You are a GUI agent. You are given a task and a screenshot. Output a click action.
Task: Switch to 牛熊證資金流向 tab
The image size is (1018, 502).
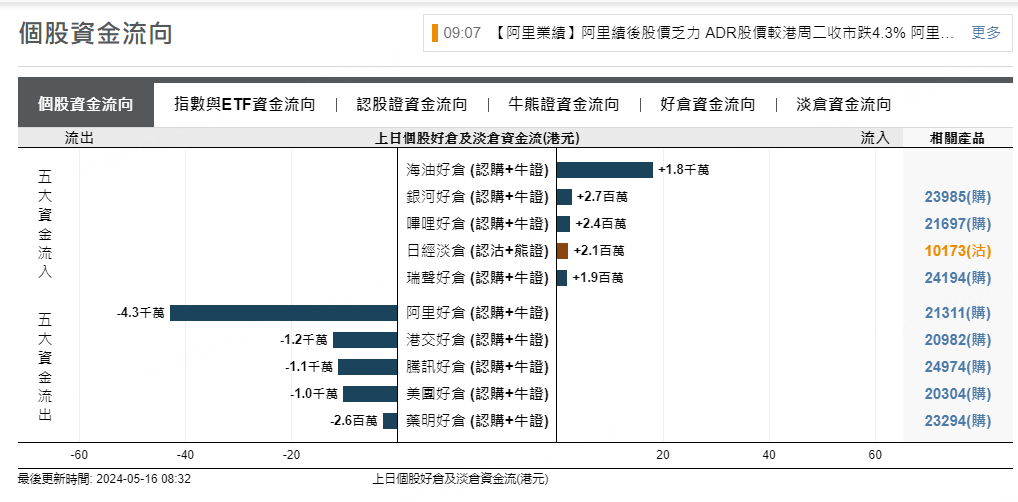click(564, 105)
